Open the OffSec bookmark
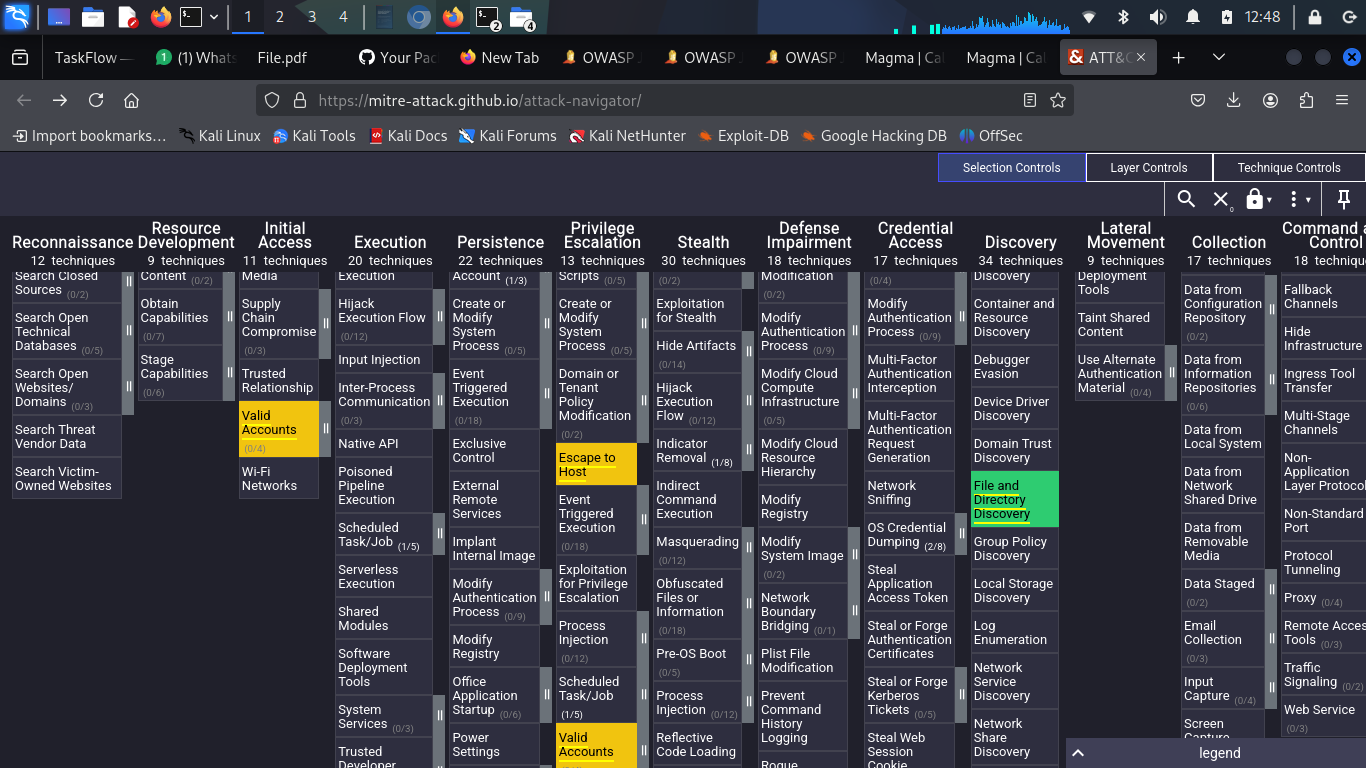The width and height of the screenshot is (1366, 768). click(990, 136)
